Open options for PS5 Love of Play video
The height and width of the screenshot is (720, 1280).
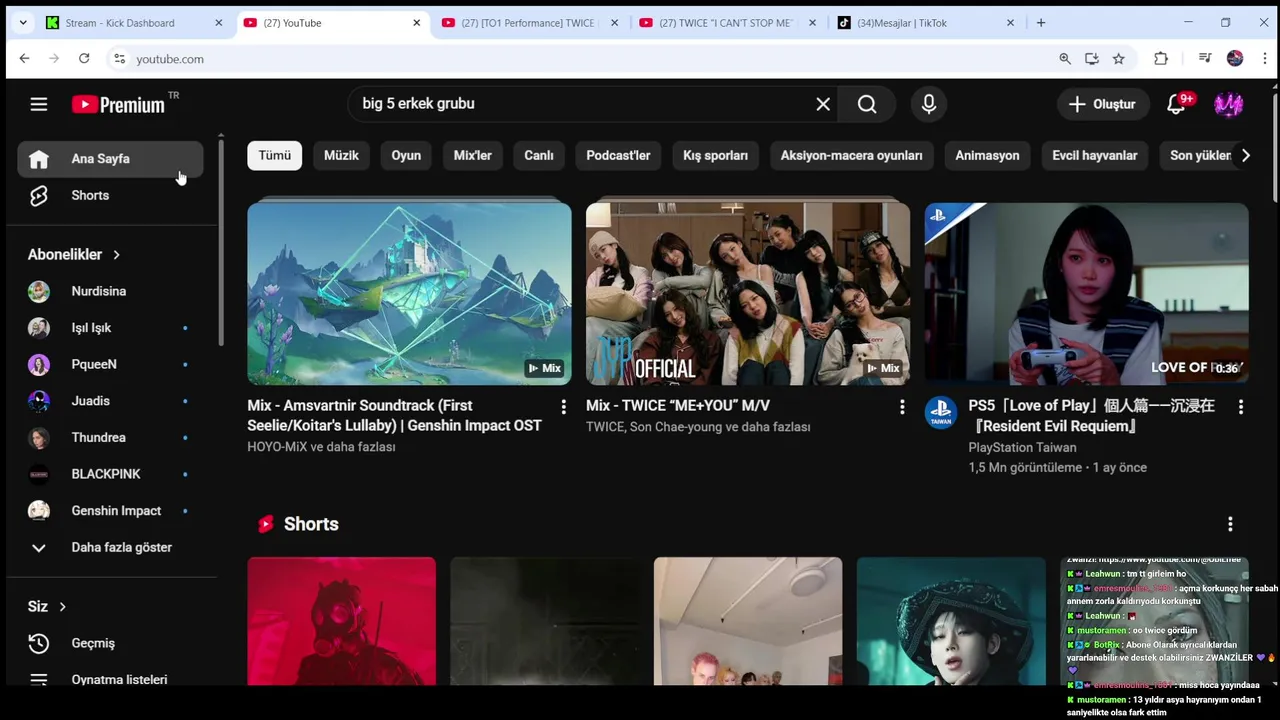(x=1241, y=407)
